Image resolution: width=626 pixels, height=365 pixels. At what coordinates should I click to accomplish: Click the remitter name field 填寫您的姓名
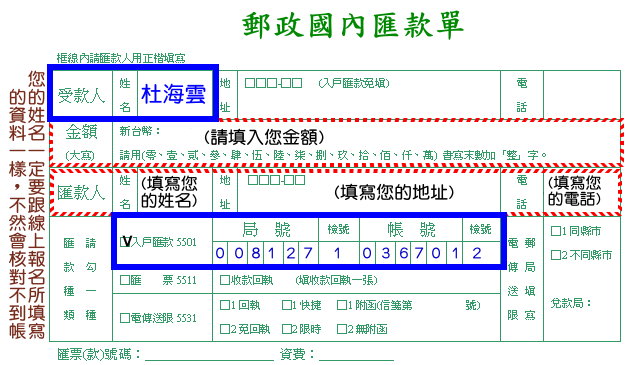(175, 192)
